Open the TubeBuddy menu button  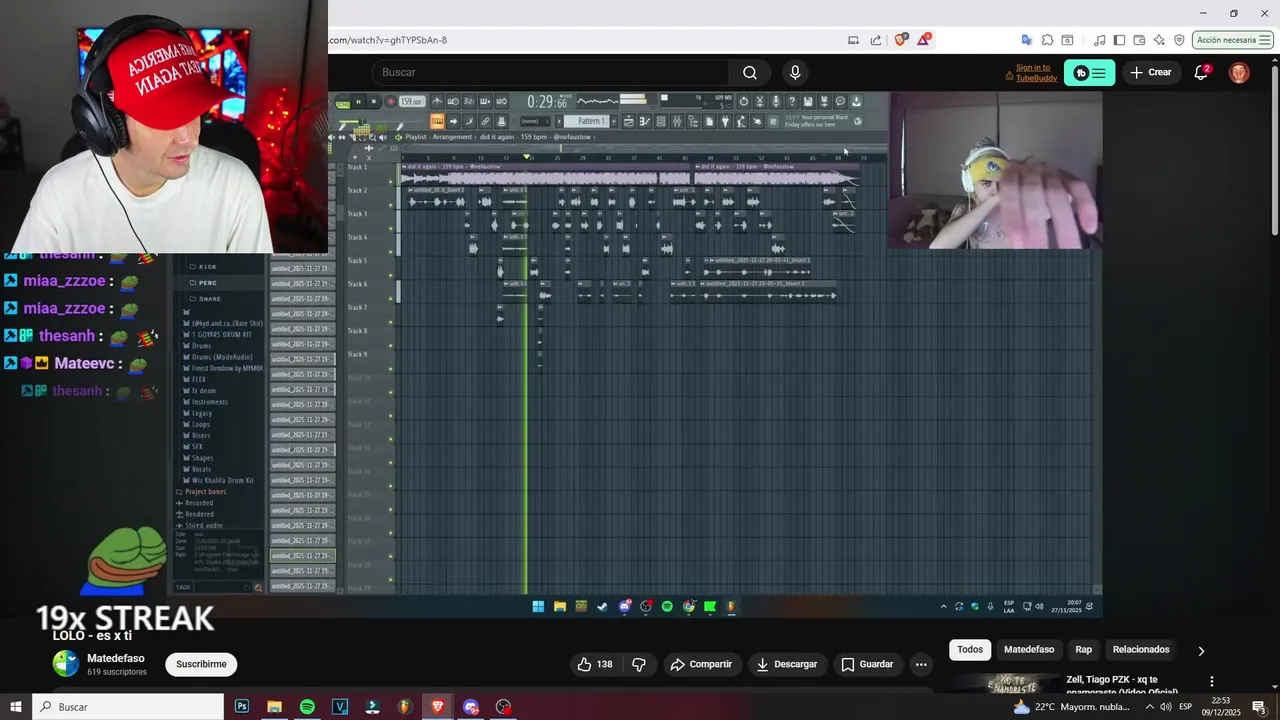[x=1089, y=72]
